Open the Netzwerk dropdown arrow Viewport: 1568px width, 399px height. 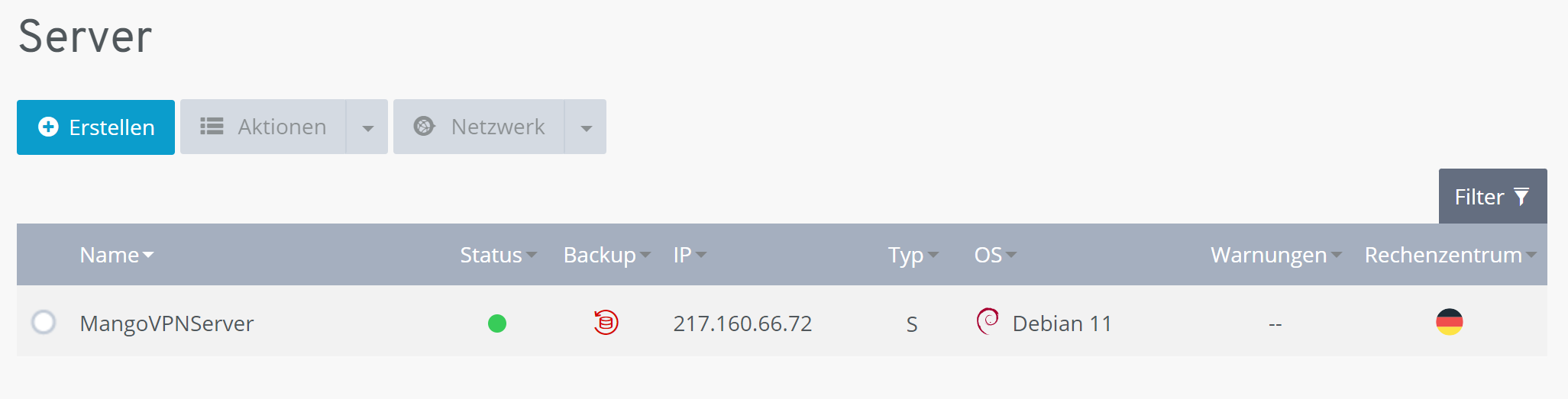click(586, 127)
